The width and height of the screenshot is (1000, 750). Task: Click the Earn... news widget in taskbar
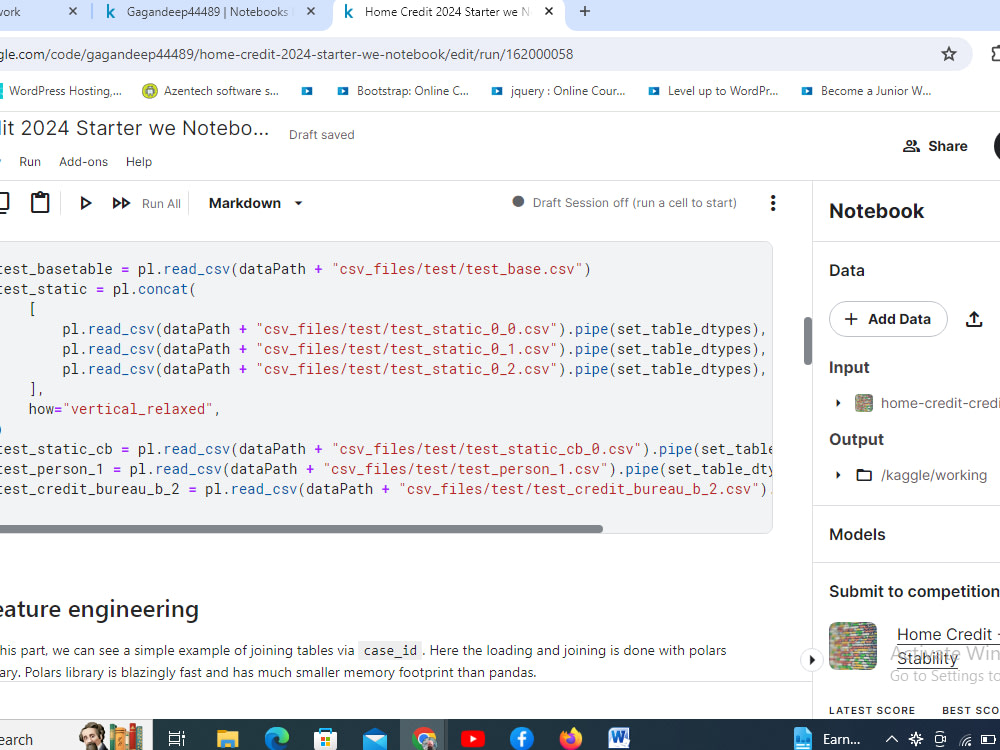click(828, 739)
